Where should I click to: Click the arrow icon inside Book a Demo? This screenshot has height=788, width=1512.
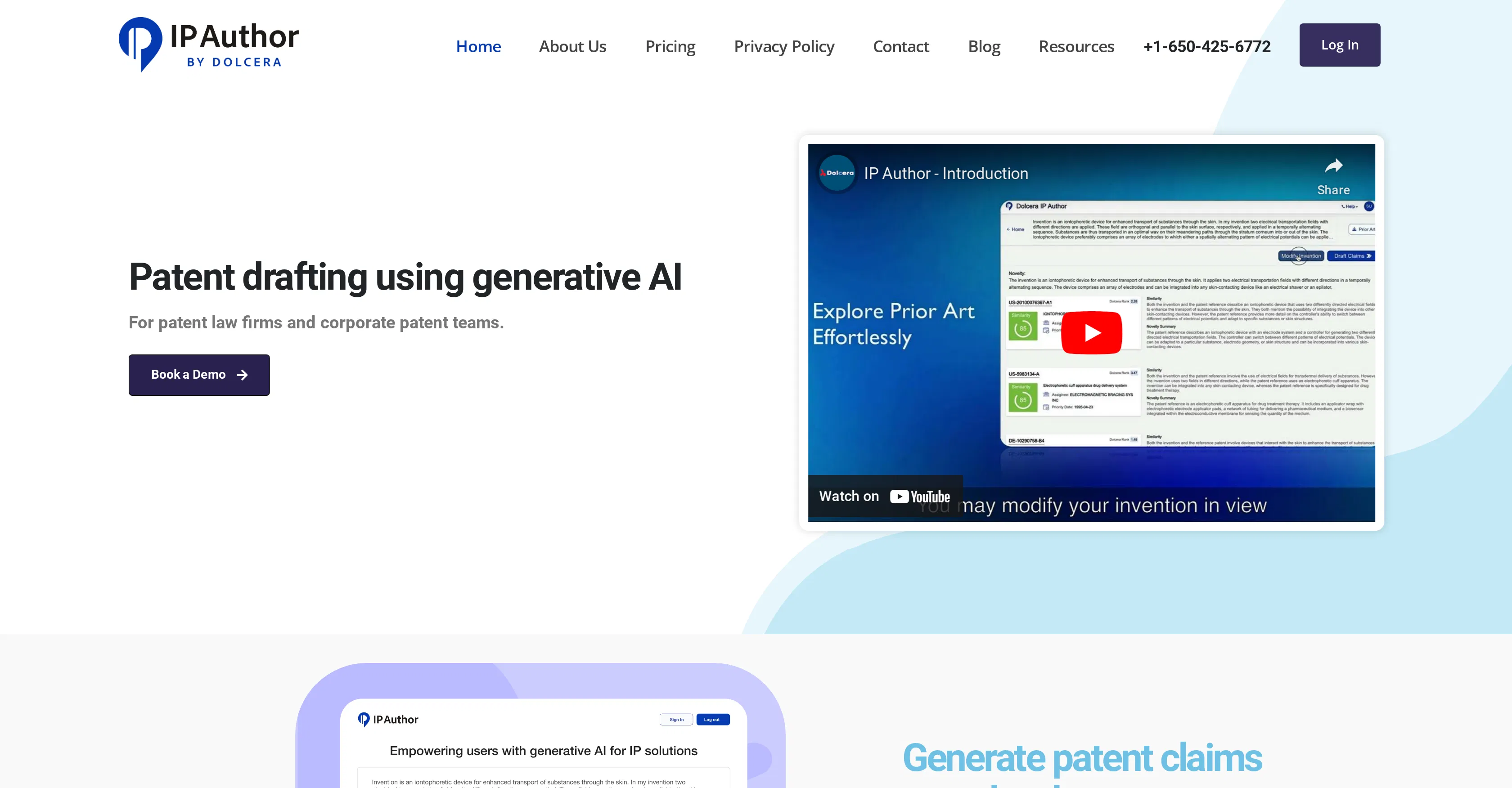[x=243, y=375]
